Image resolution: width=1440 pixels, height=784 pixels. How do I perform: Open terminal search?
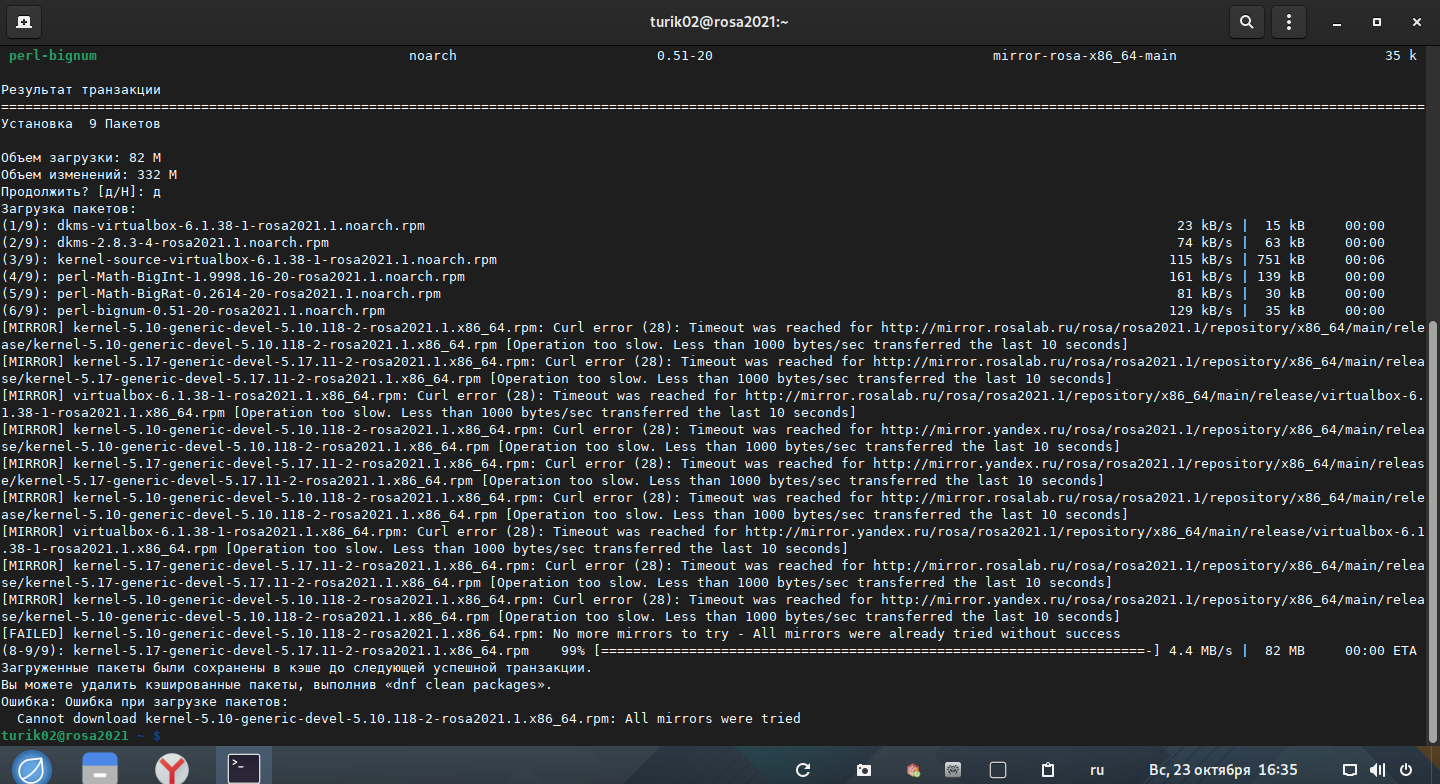click(1246, 21)
